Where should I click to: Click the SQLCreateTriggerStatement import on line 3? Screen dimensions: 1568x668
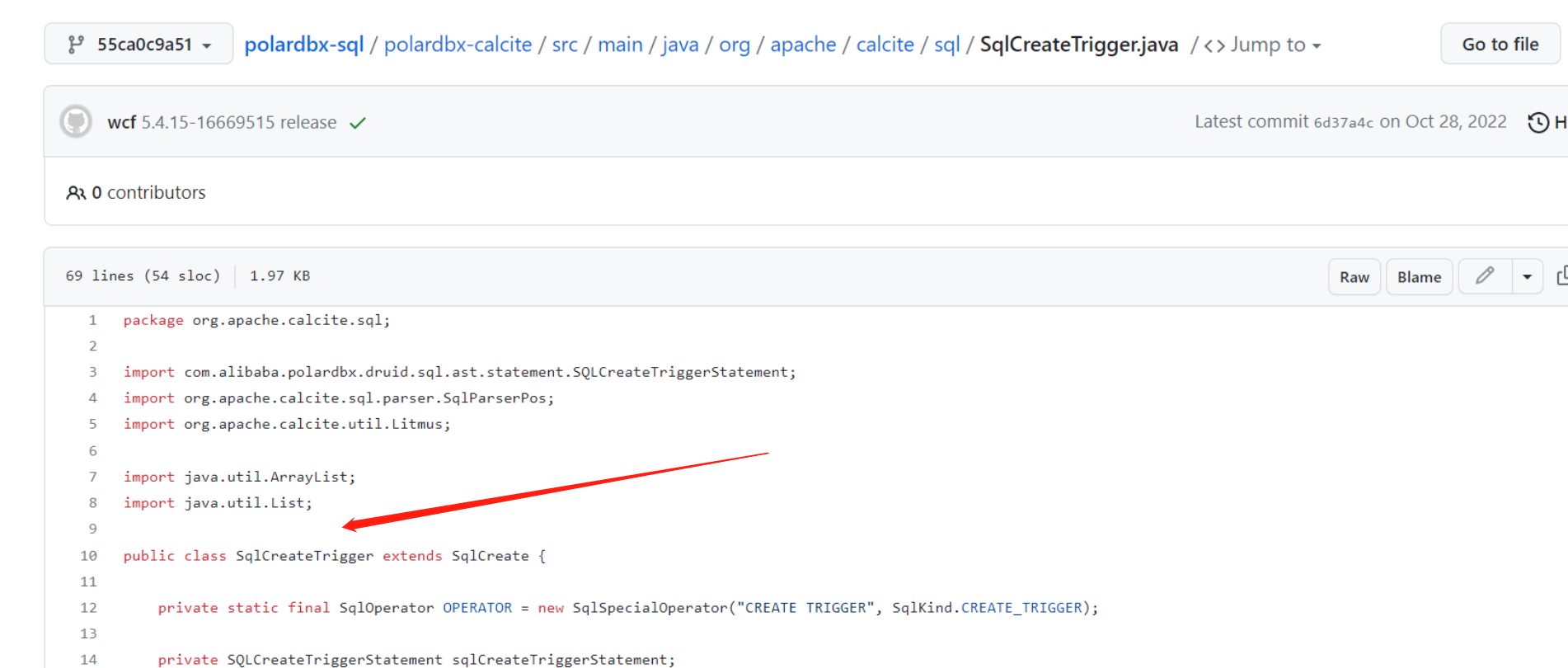[680, 372]
